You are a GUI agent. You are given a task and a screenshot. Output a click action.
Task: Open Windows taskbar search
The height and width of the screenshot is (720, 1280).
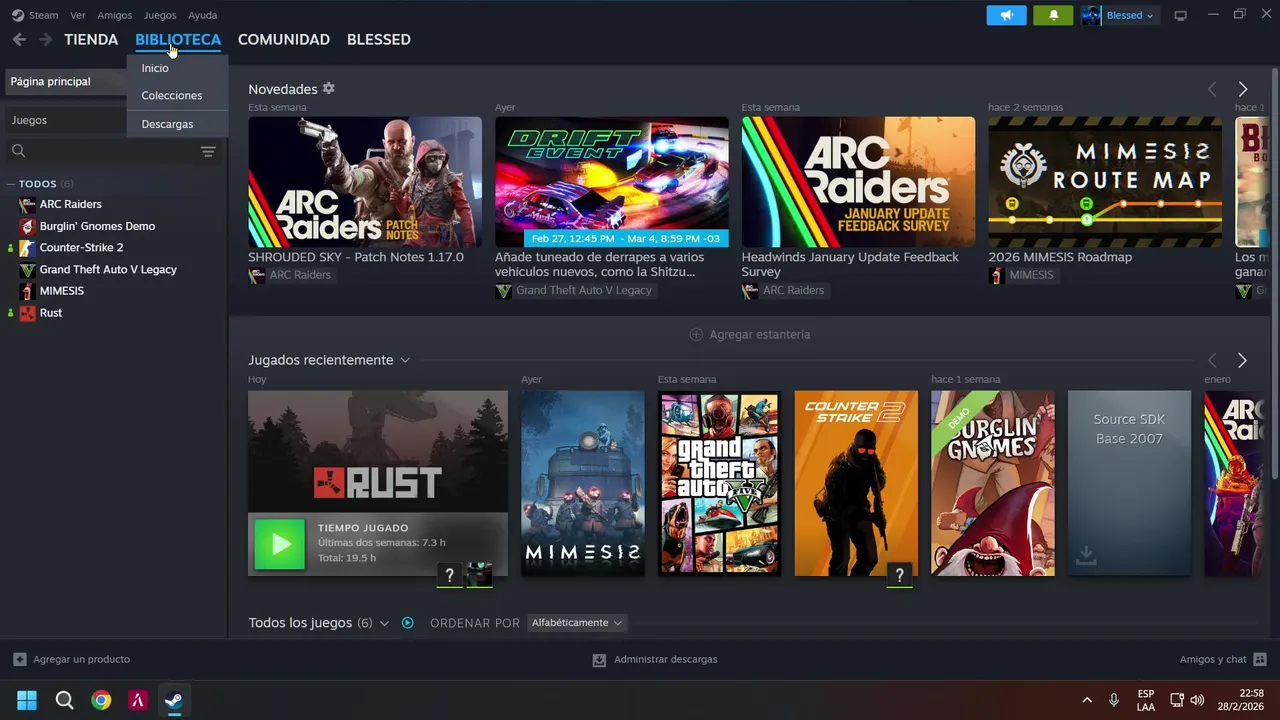tap(64, 700)
